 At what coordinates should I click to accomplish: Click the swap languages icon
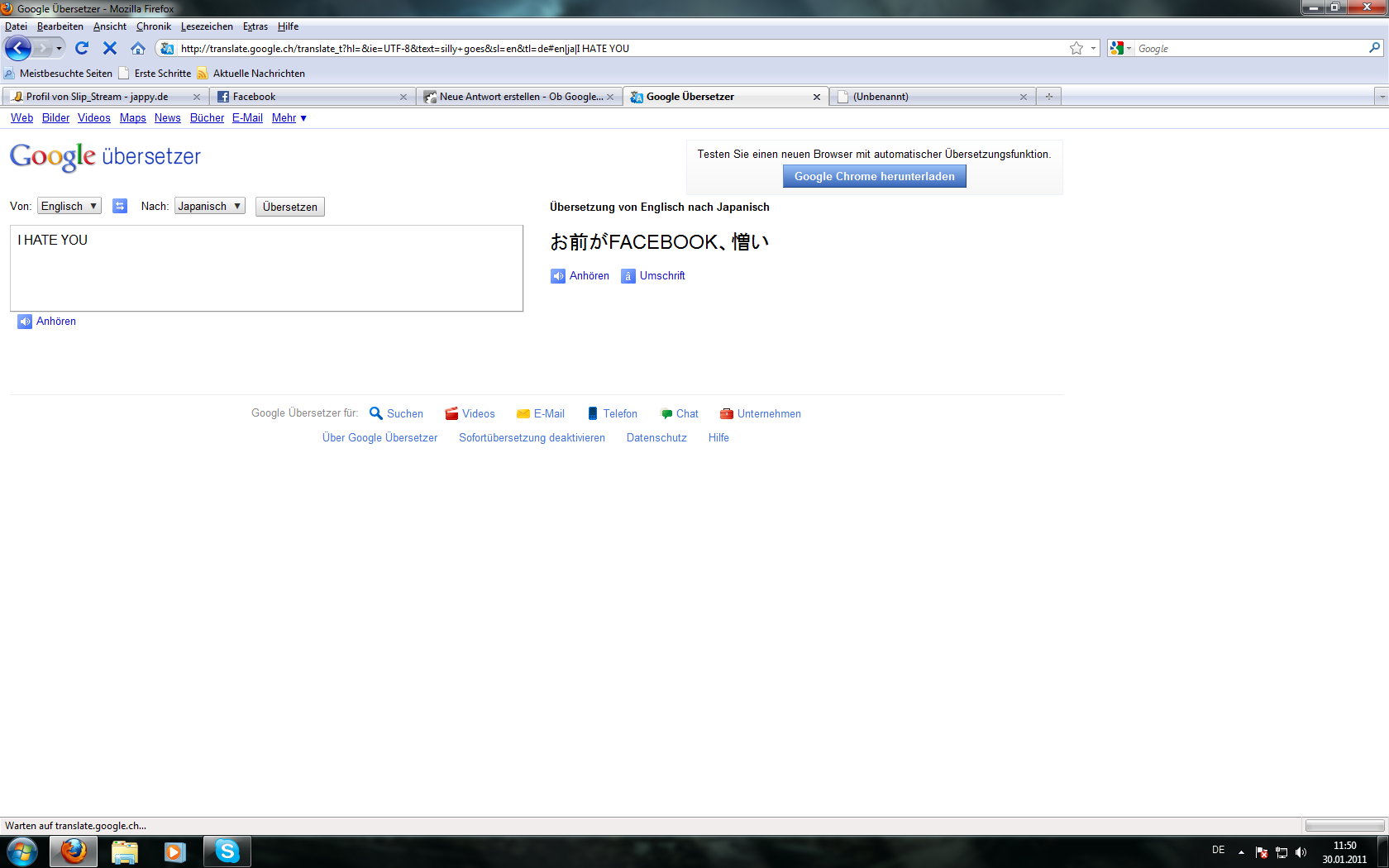pyautogui.click(x=120, y=206)
